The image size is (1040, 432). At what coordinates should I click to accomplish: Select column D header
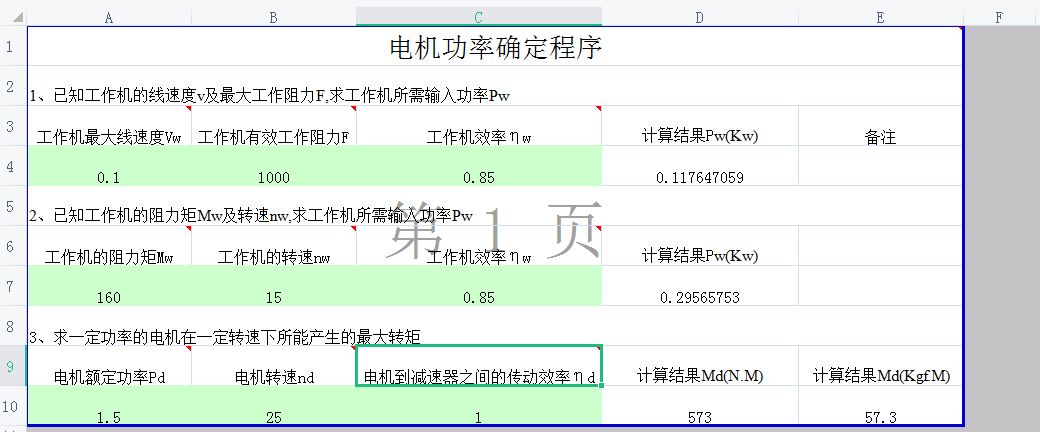coord(700,18)
